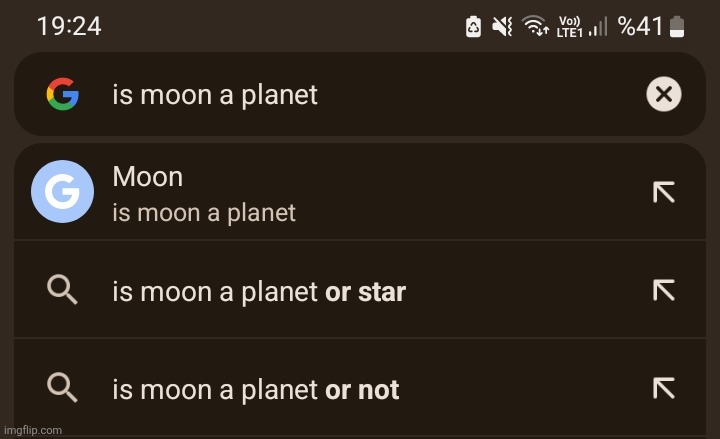Tap the battery saver recycle icon
The height and width of the screenshot is (439, 720).
[x=473, y=27]
